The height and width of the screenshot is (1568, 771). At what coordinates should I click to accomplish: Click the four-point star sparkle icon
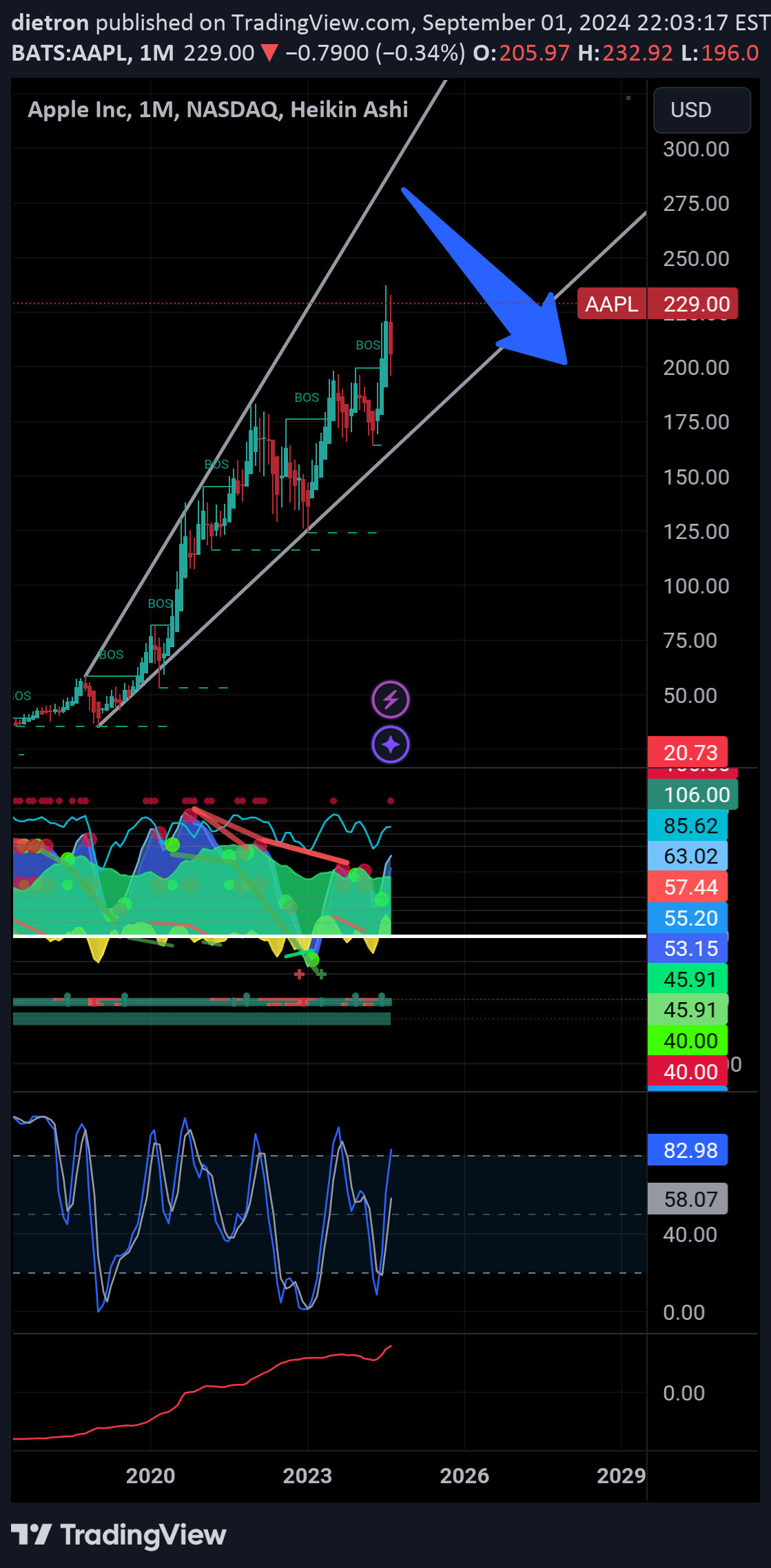point(391,744)
